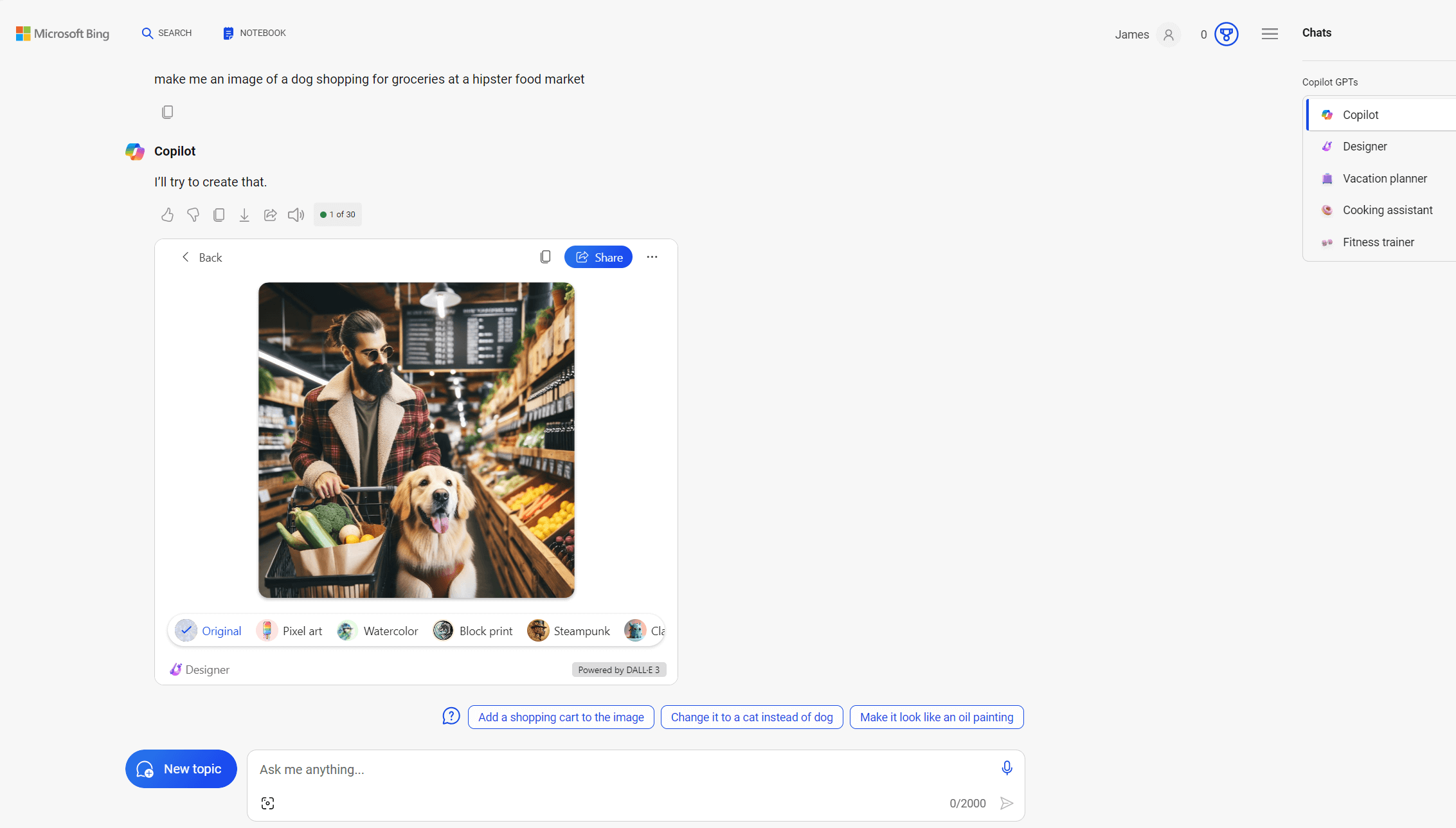Expand the Copilot GPTs side panel

click(1270, 33)
